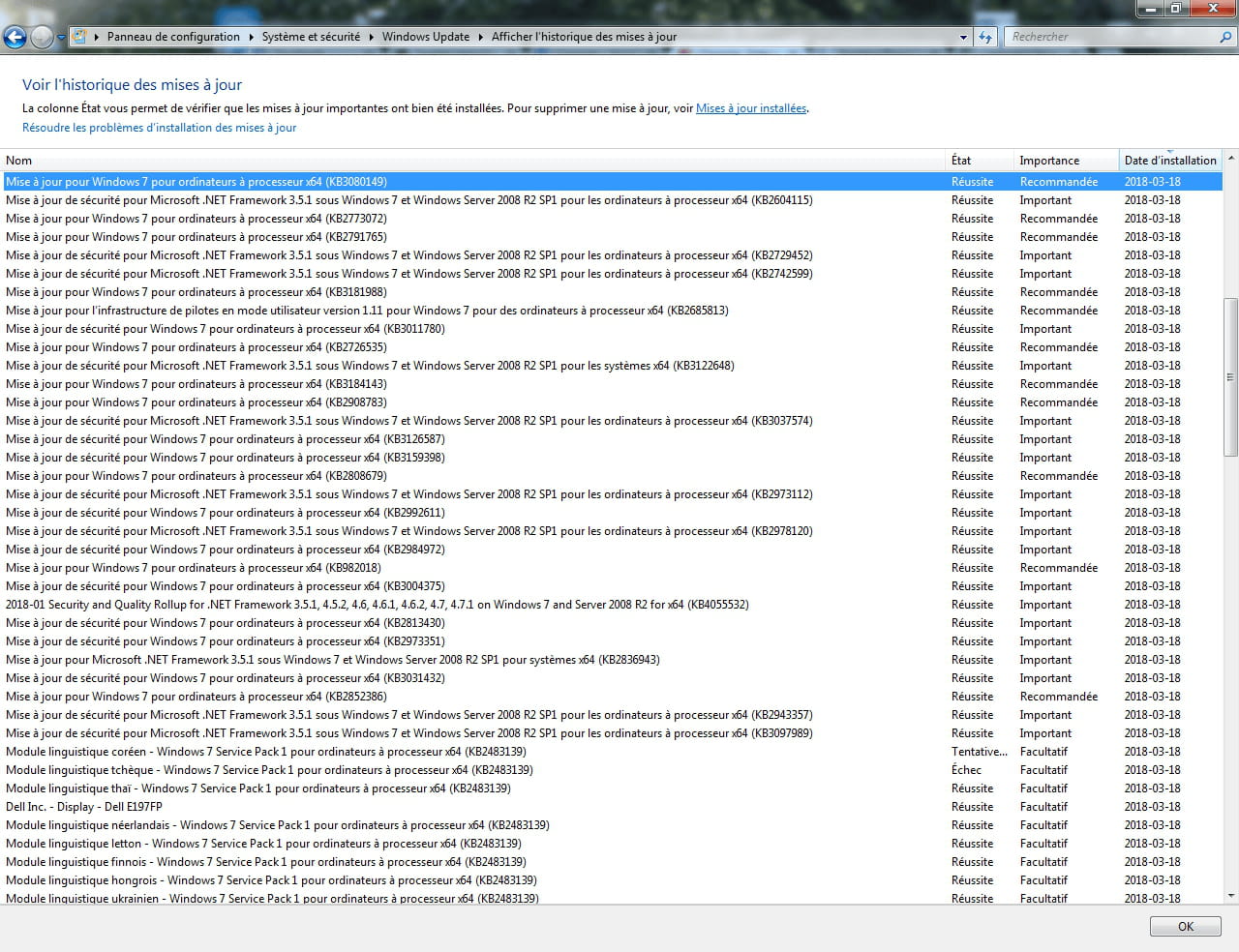Open the recent pages dropdown arrow
1239x952 pixels.
click(x=61, y=38)
